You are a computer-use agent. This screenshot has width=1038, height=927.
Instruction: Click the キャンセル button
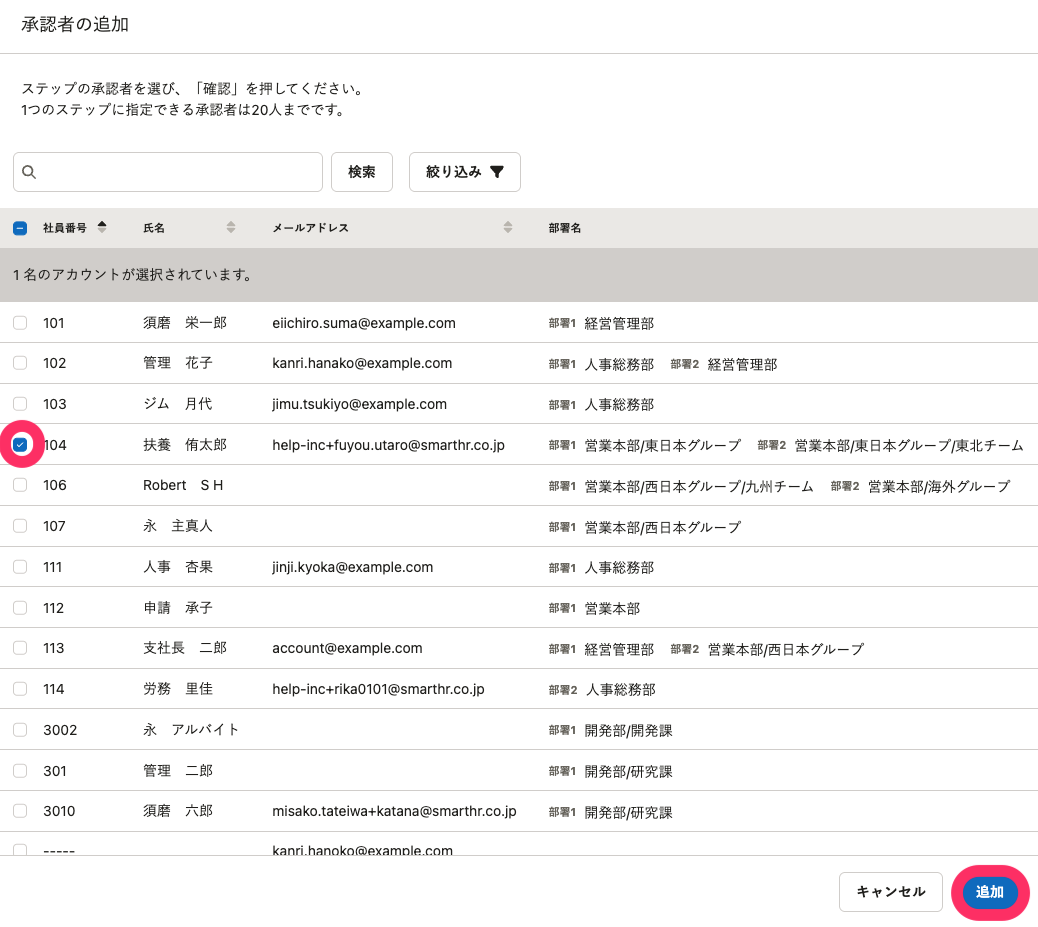point(890,892)
